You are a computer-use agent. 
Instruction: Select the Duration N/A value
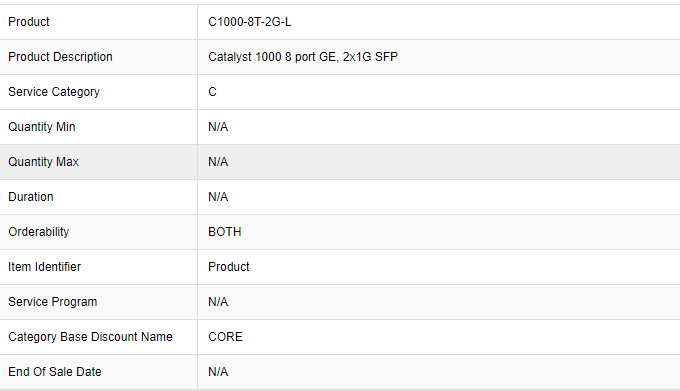(x=218, y=197)
